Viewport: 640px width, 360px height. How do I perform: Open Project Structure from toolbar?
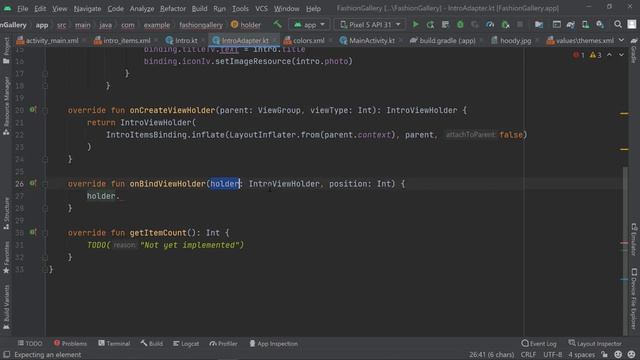(539, 24)
